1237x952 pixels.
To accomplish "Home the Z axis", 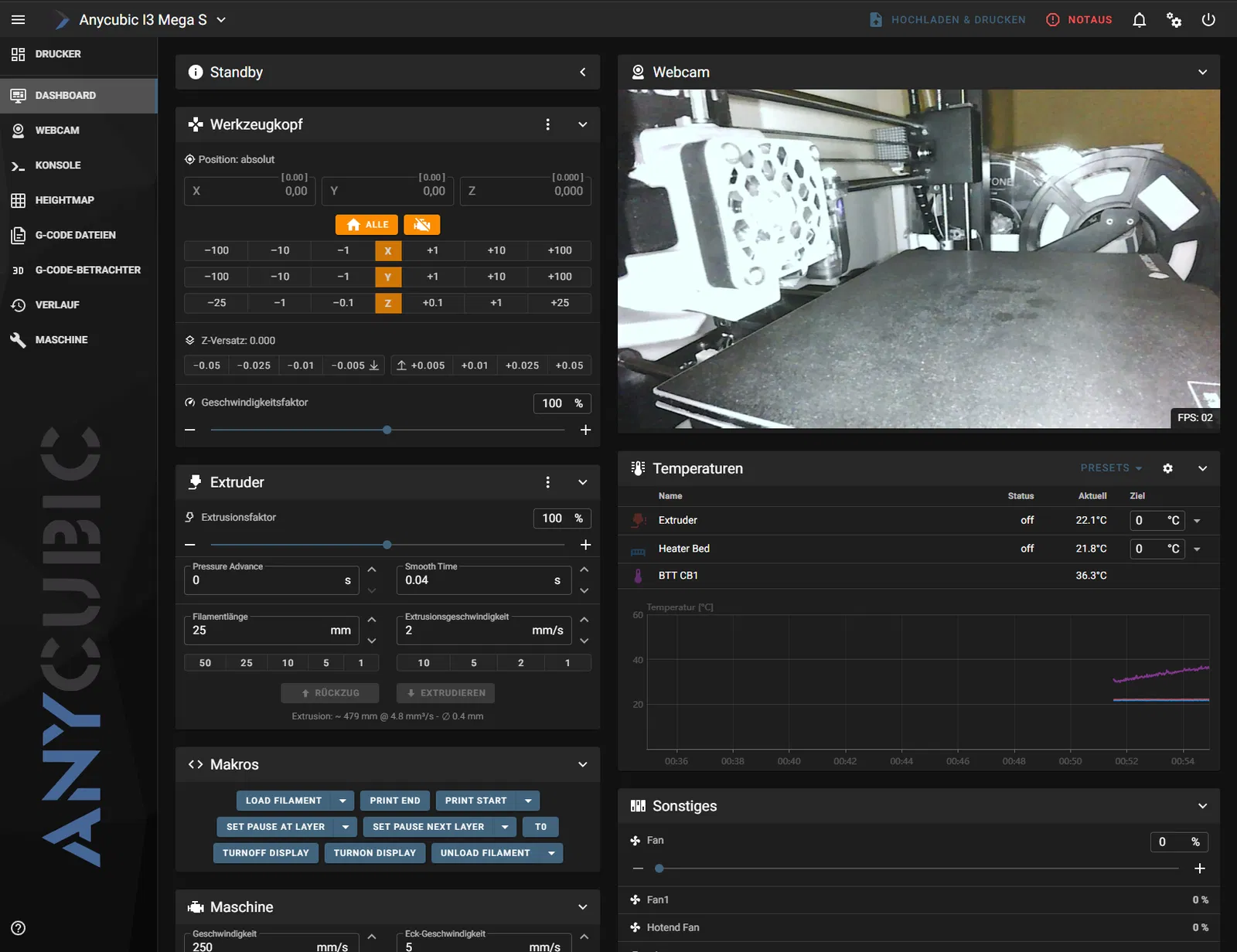I will click(387, 303).
